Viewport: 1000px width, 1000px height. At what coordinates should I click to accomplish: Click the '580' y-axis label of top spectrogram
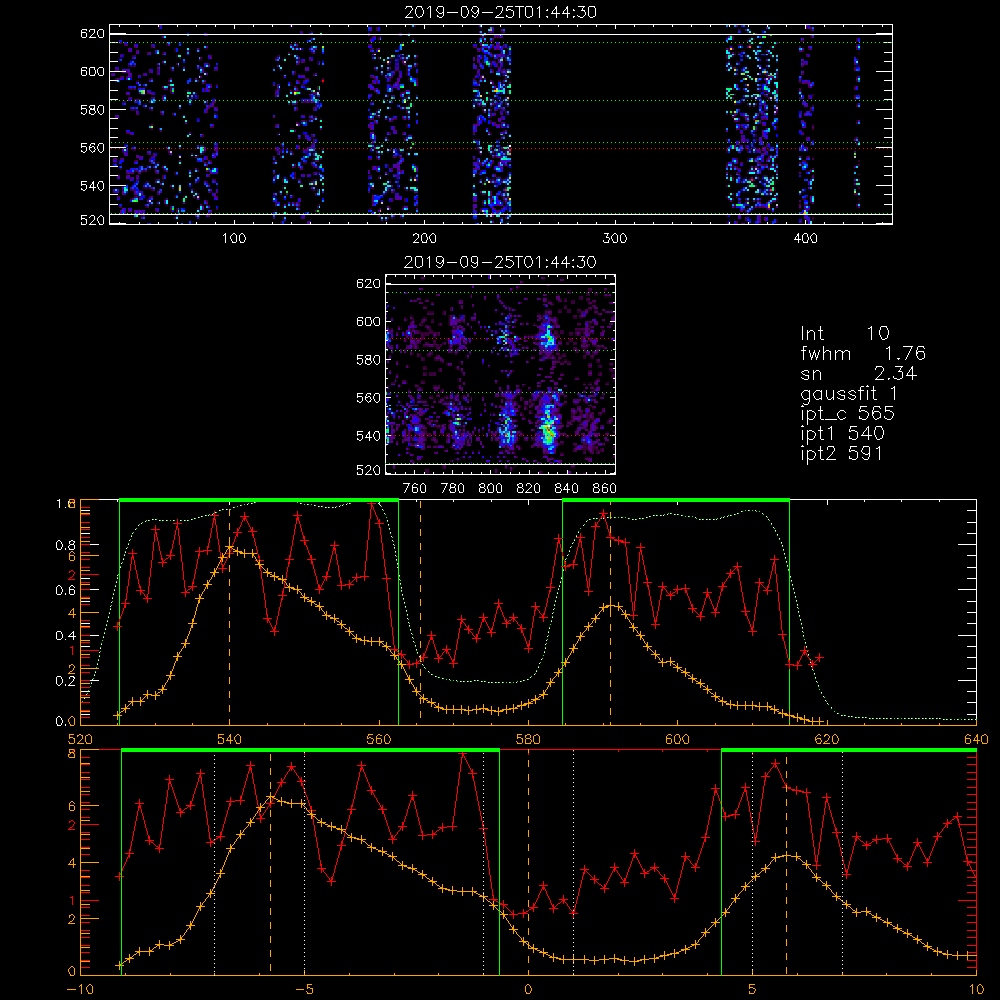click(92, 110)
